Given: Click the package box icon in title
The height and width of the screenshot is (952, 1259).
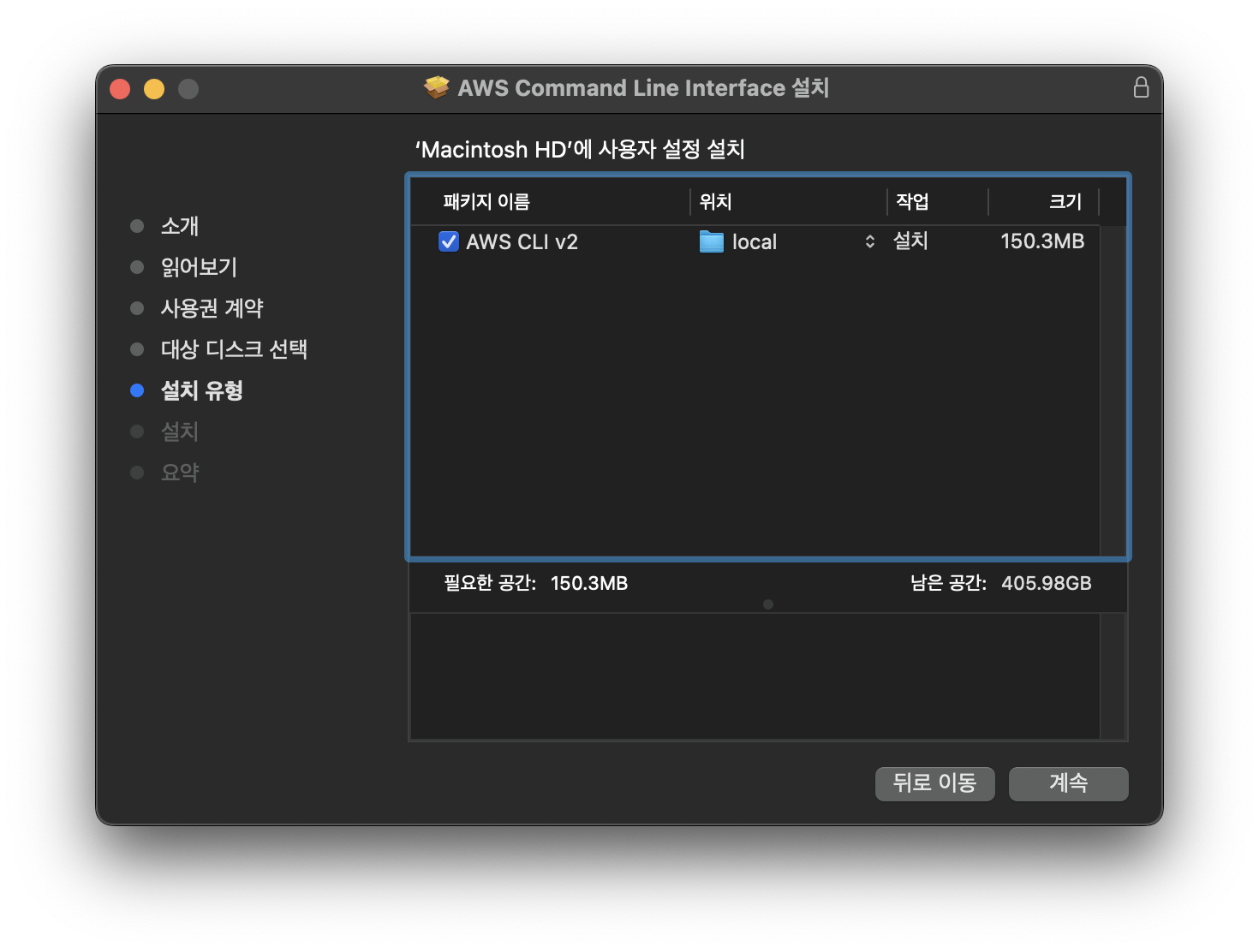Looking at the screenshot, I should (x=437, y=87).
